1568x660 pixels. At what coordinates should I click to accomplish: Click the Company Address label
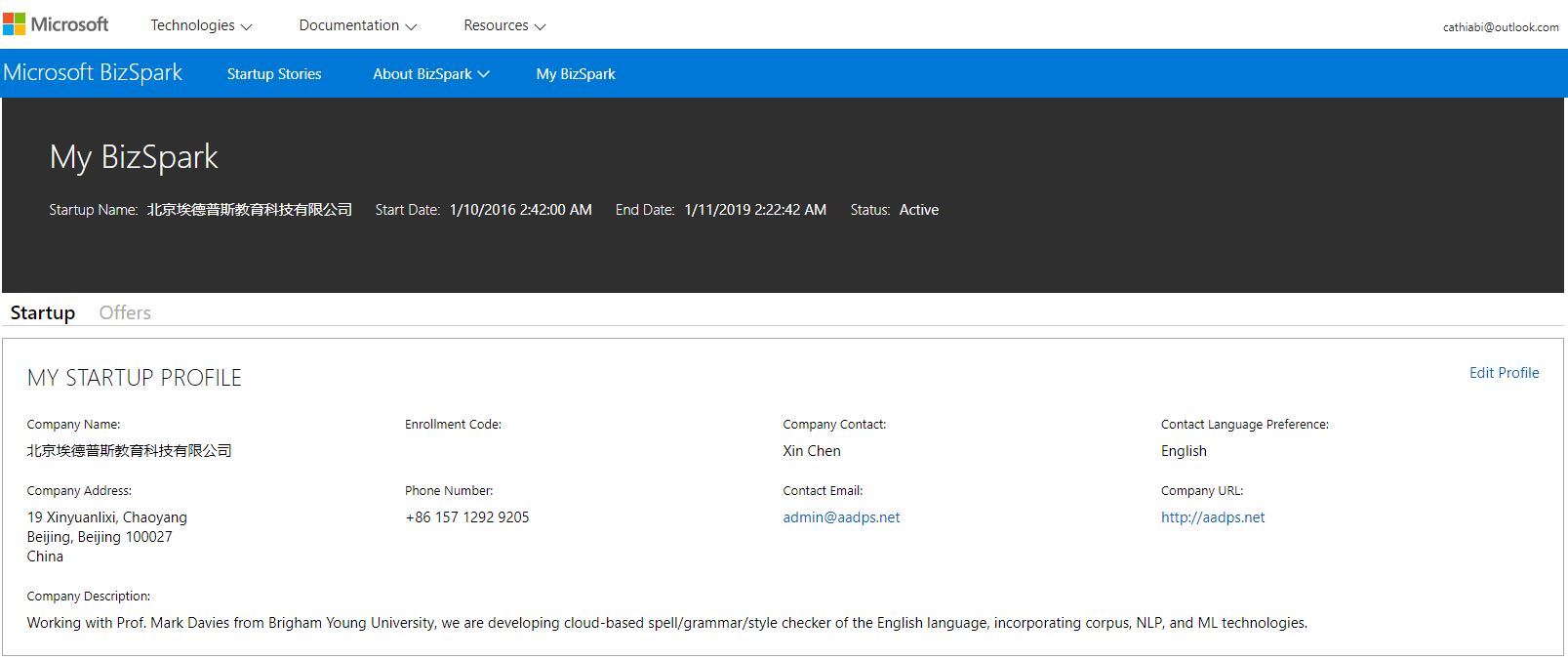tap(79, 491)
